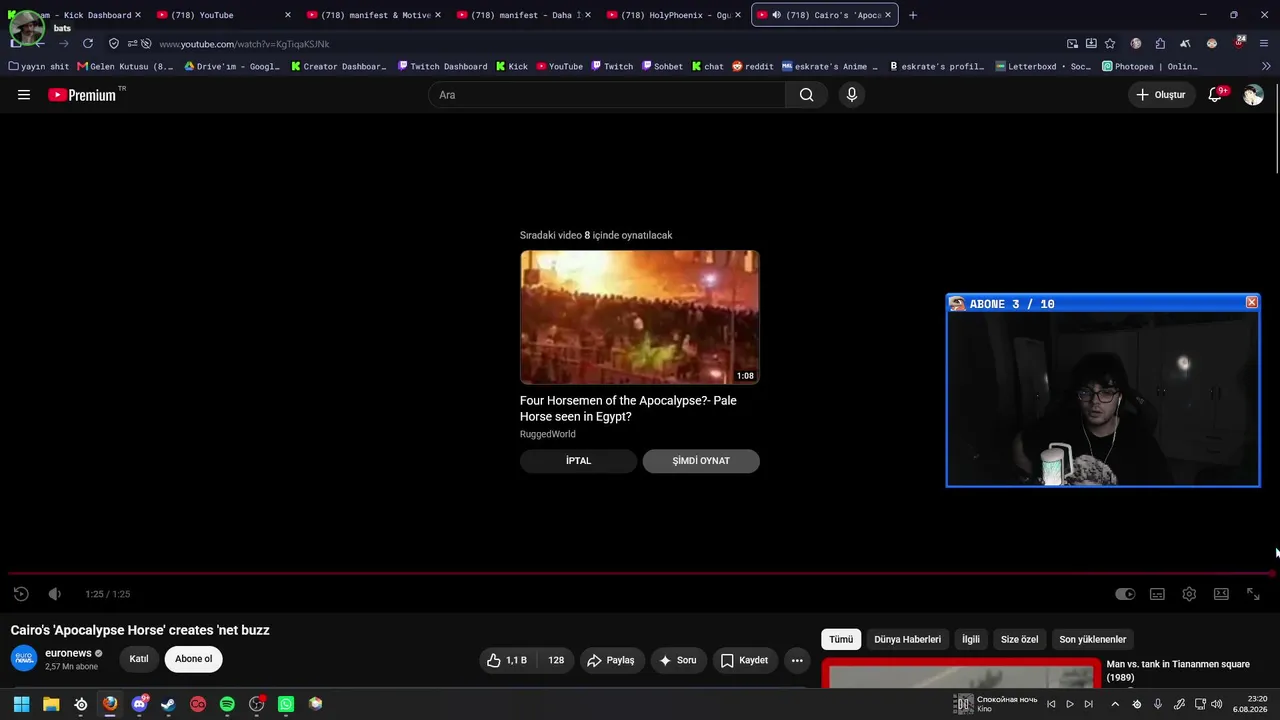Open the YouTube guide hamburger menu
Image resolution: width=1280 pixels, height=720 pixels.
[x=24, y=95]
